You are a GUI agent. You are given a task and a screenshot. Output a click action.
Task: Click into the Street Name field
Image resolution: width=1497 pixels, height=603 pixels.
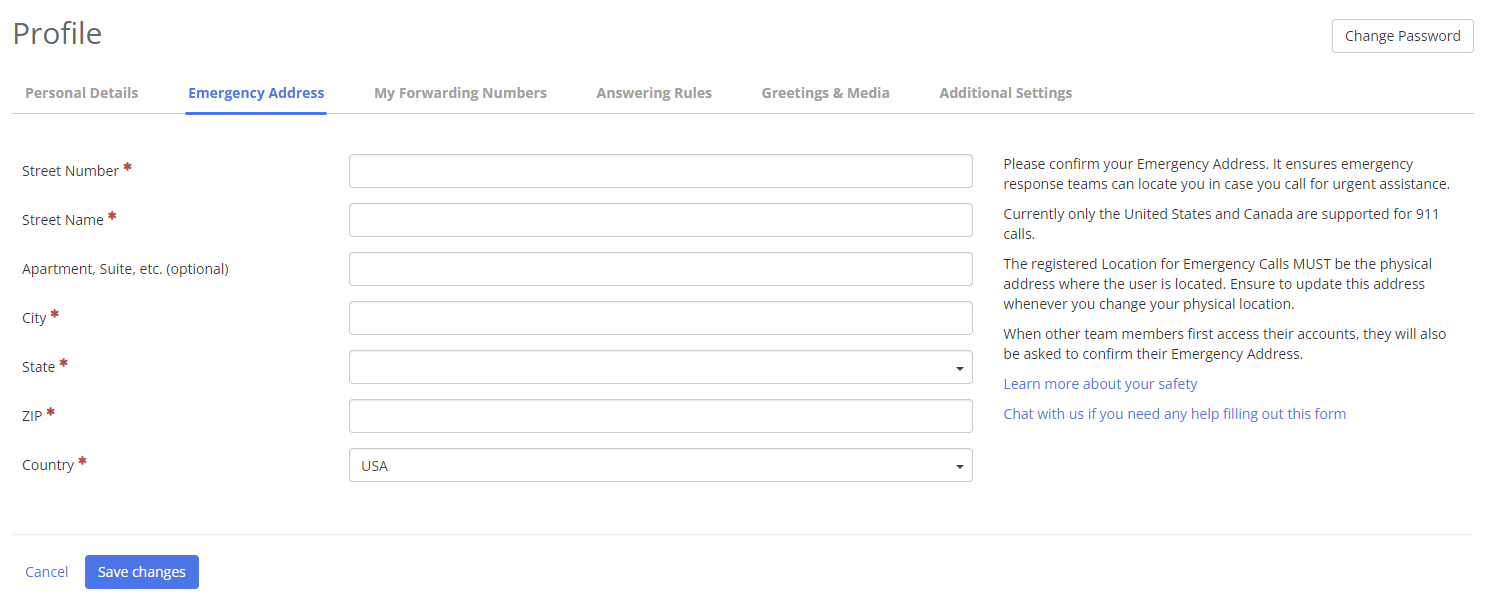click(660, 220)
